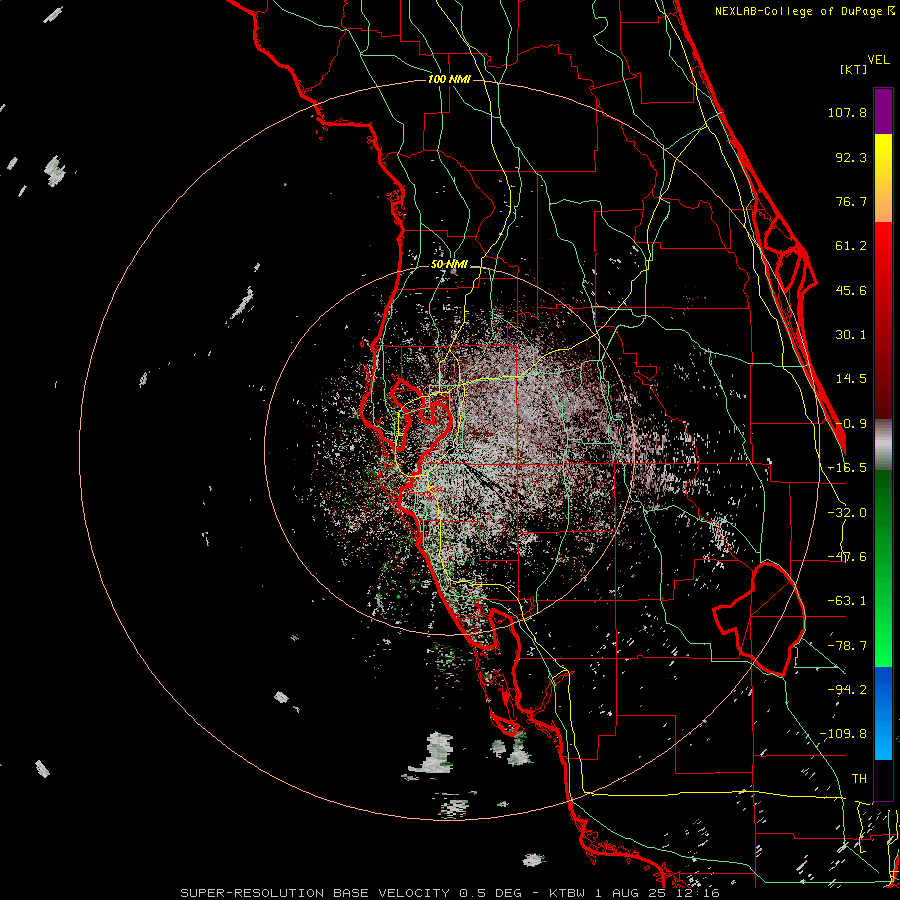Screen dimensions: 900x900
Task: Click the yellow segment of the velocity color bar
Action: [883, 156]
